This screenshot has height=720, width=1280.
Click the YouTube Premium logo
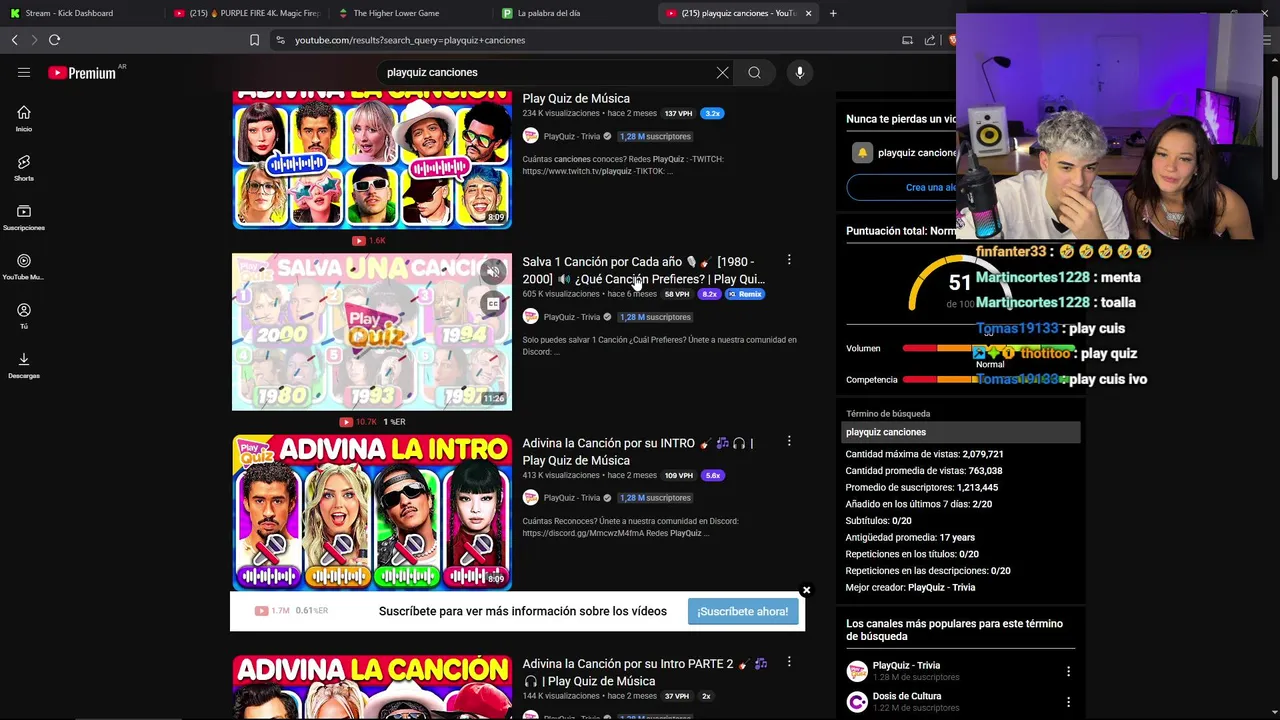coord(82,73)
